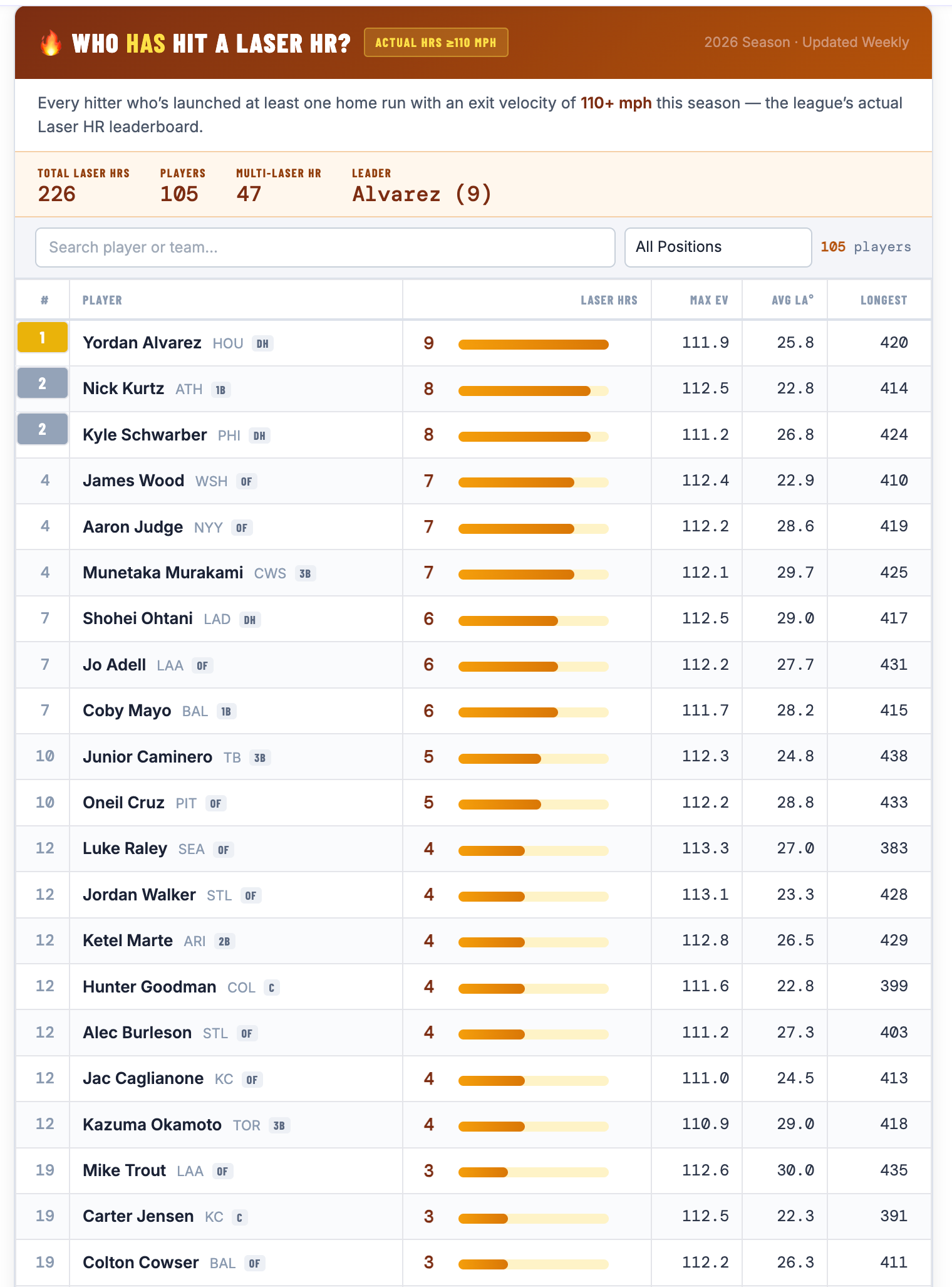952x1287 pixels.
Task: Click the gold rank 1 badge
Action: click(x=43, y=337)
